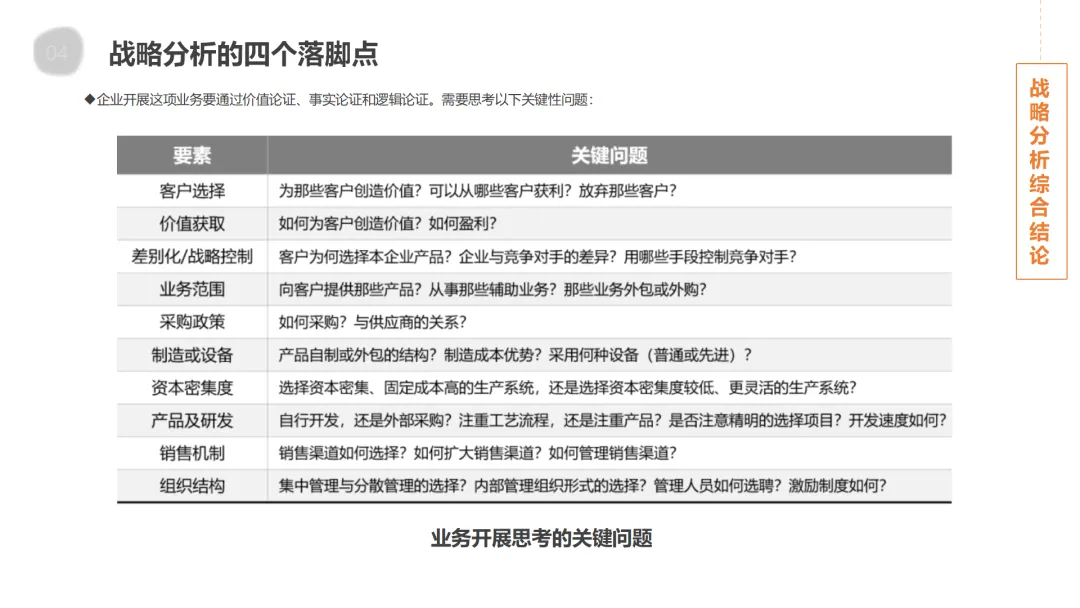This screenshot has width=1080, height=608.
Task: Click the text 如何为客户创造价值？如何盈利？
Action: pyautogui.click(x=388, y=224)
